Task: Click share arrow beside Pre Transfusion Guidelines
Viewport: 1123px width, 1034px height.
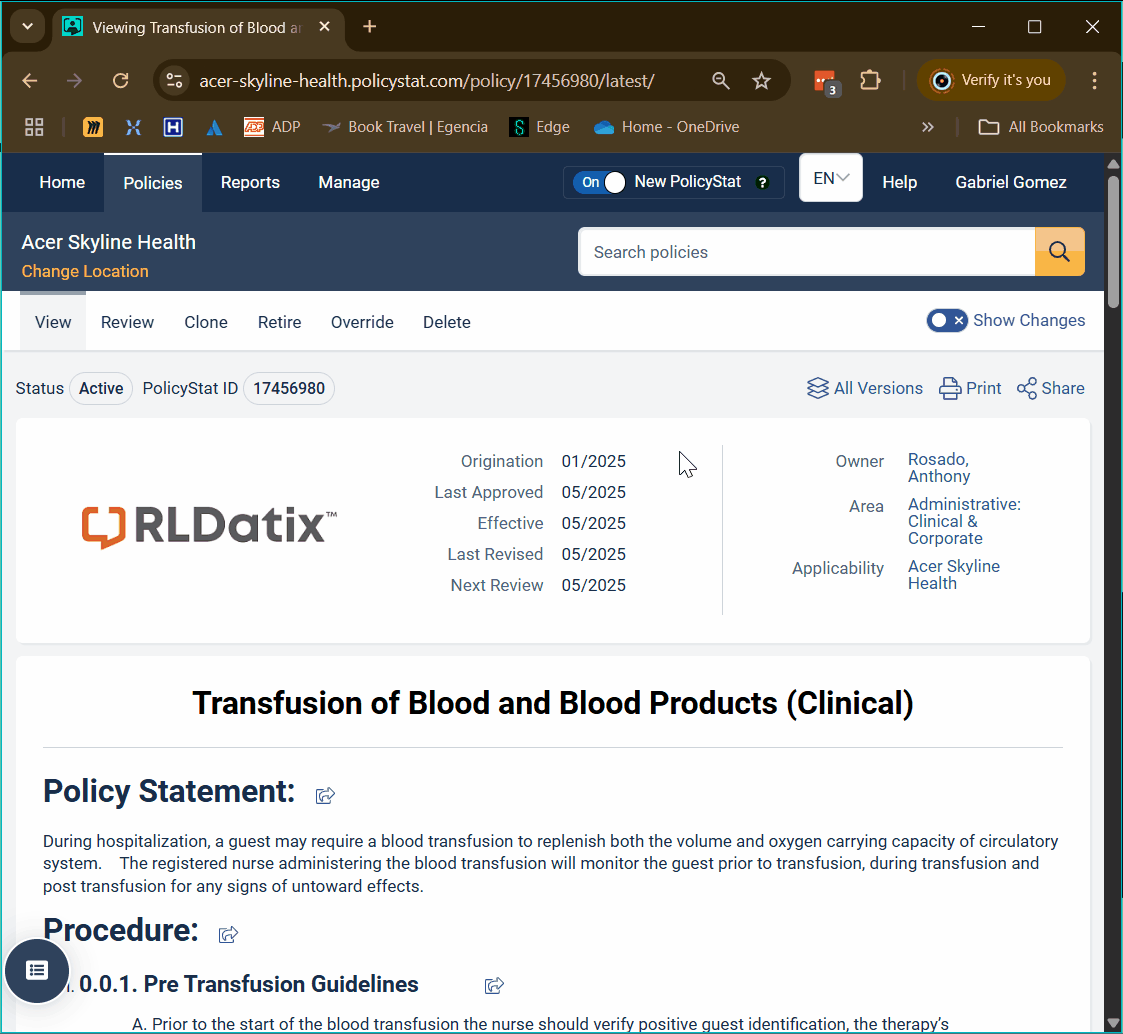Action: click(494, 986)
